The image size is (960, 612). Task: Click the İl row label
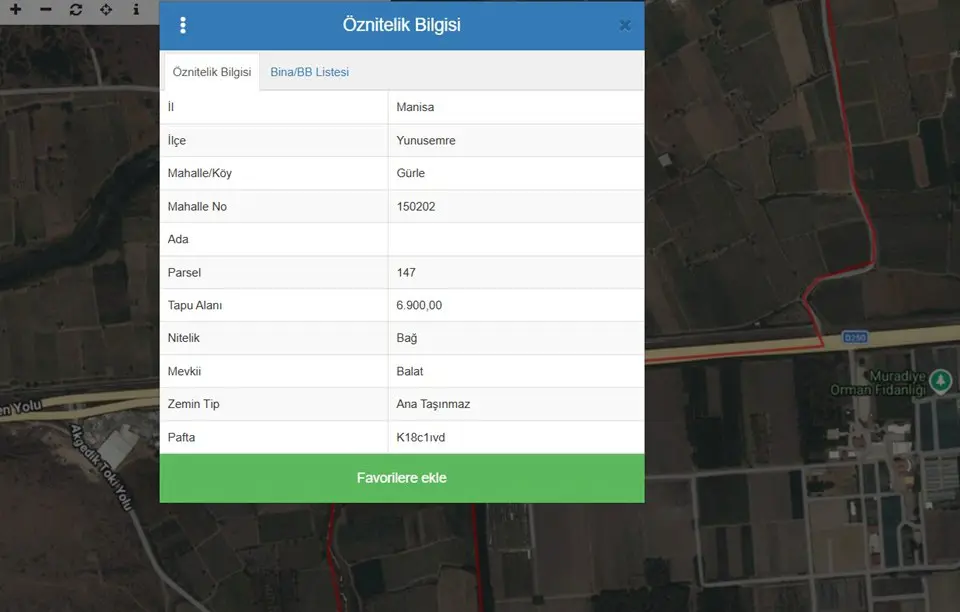[171, 107]
